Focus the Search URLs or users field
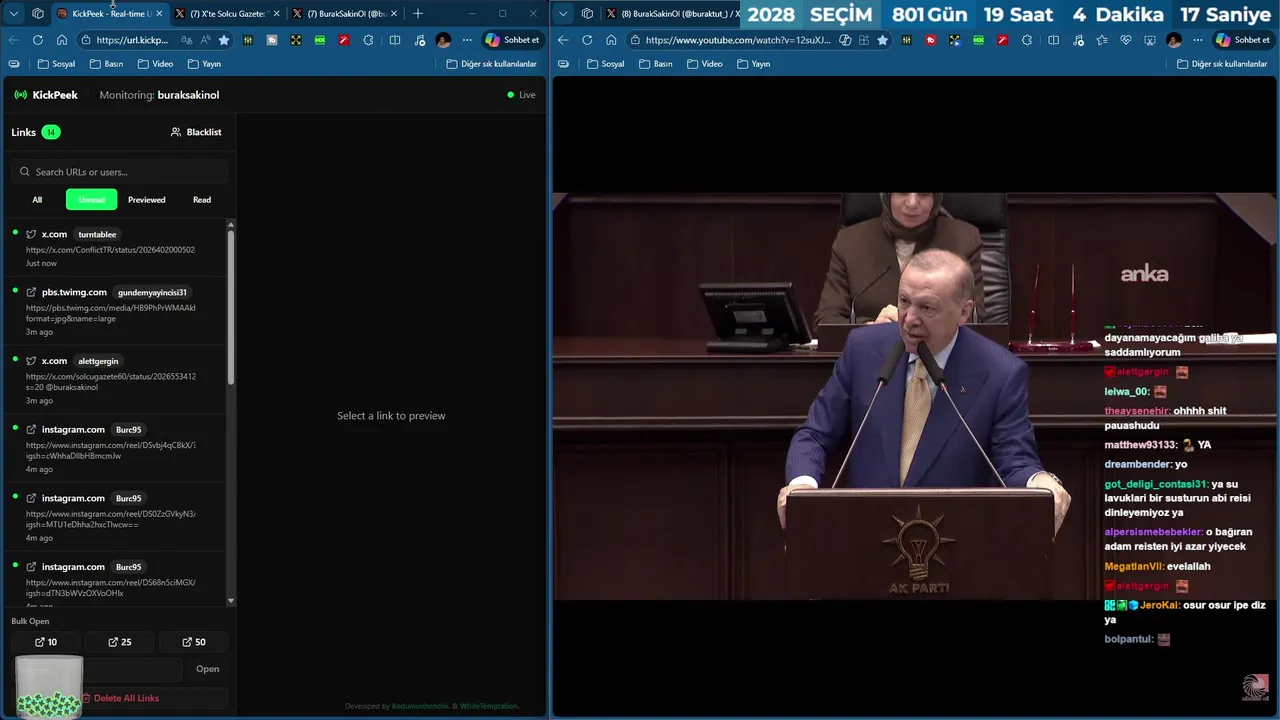Viewport: 1280px width, 720px height. point(120,172)
